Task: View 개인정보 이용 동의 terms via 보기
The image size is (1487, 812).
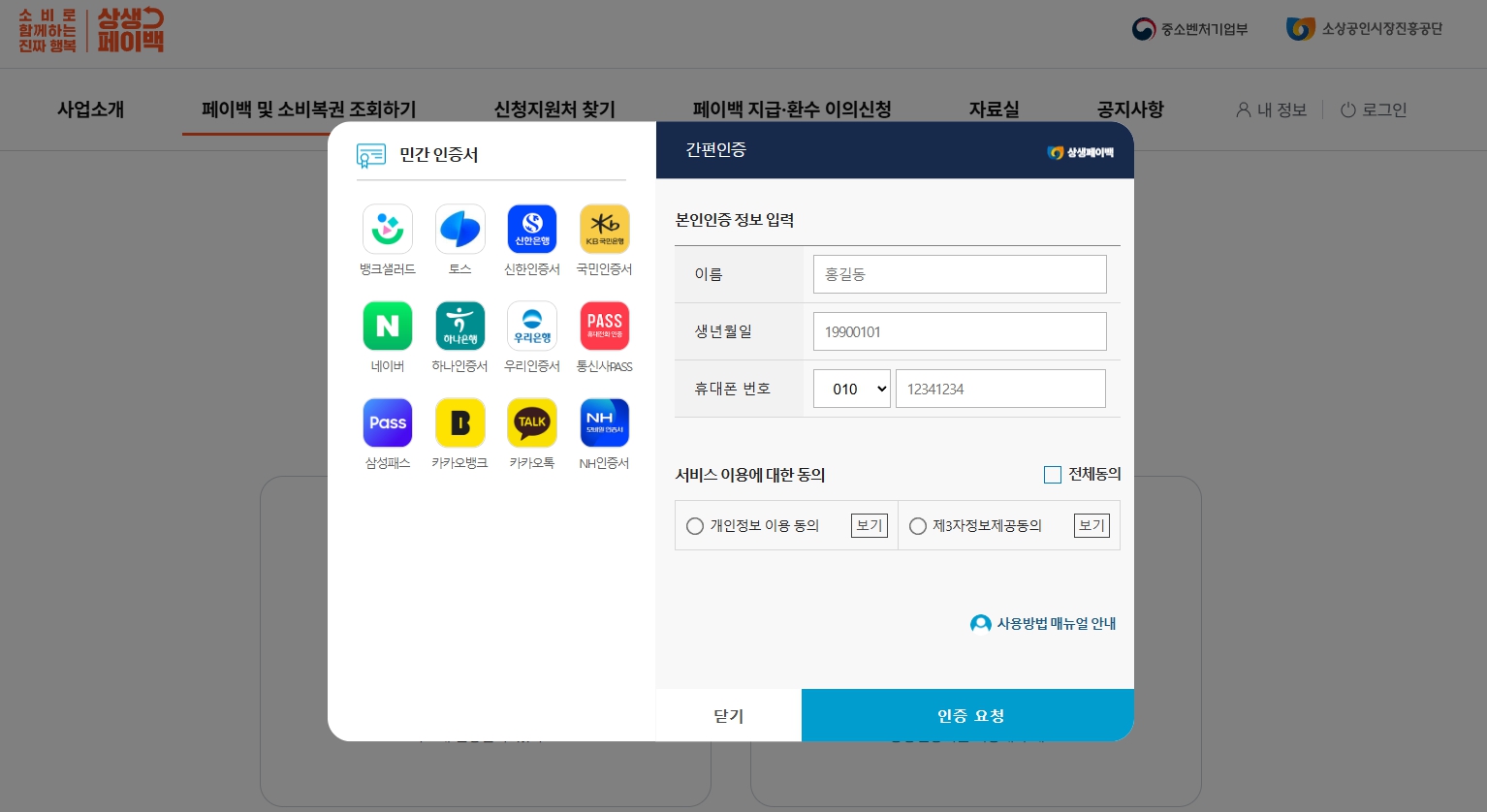Action: [870, 525]
